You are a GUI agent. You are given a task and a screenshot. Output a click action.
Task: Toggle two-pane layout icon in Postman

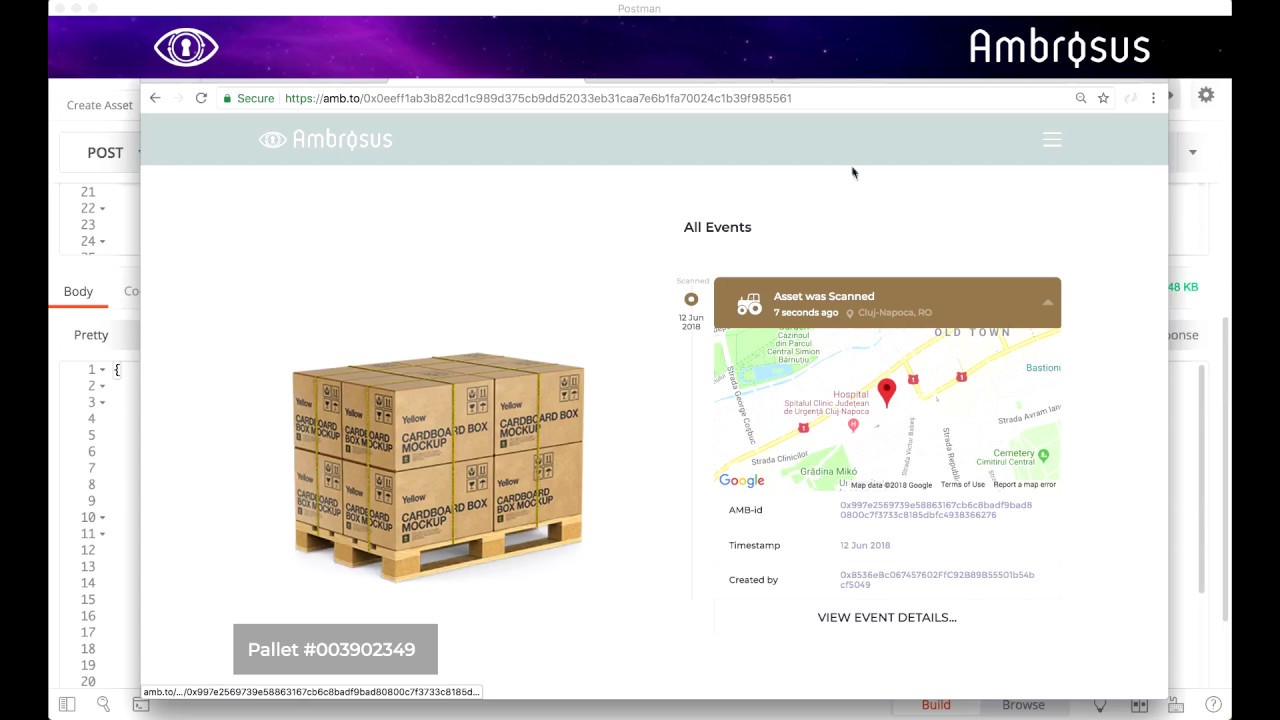tap(1139, 706)
